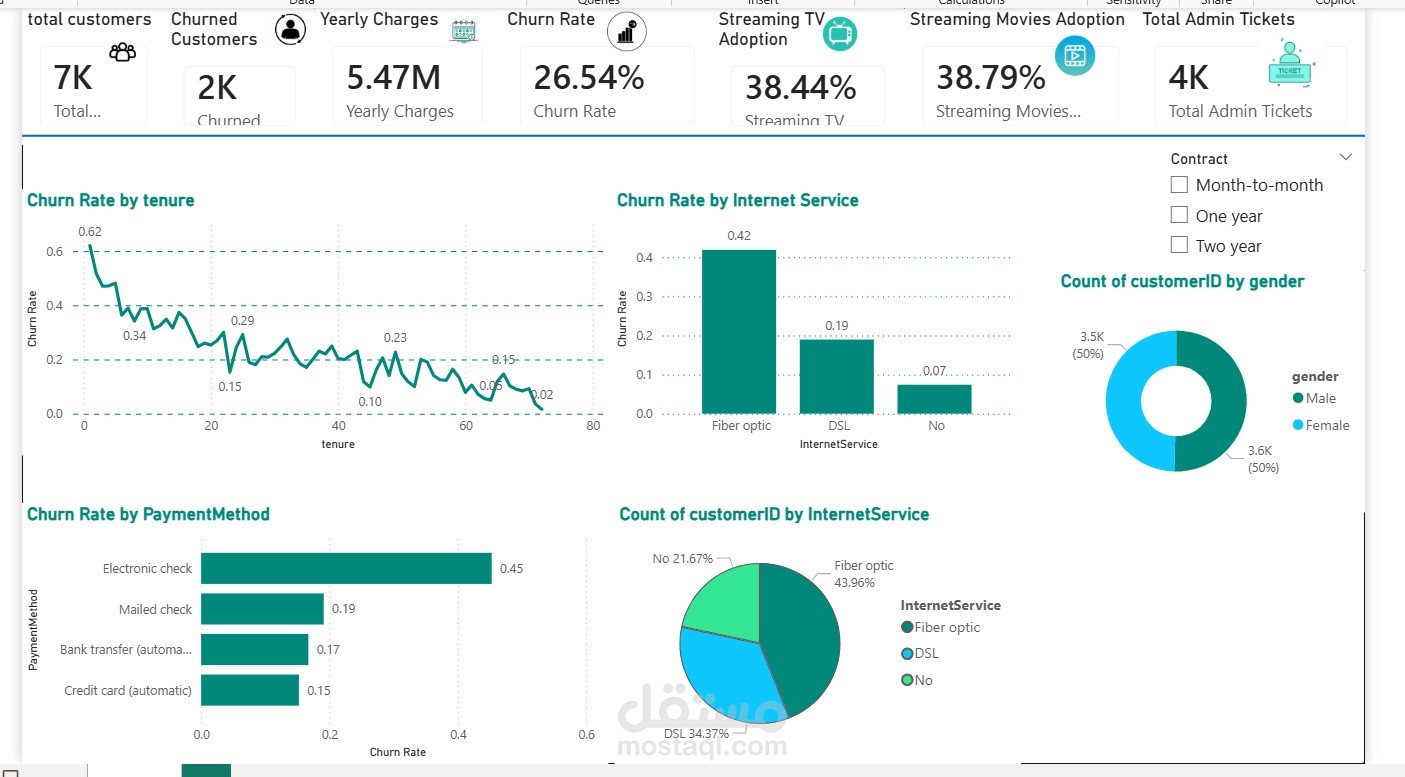Click the Churn Rate by Internet Service title
This screenshot has height=777, width=1405.
(x=738, y=200)
